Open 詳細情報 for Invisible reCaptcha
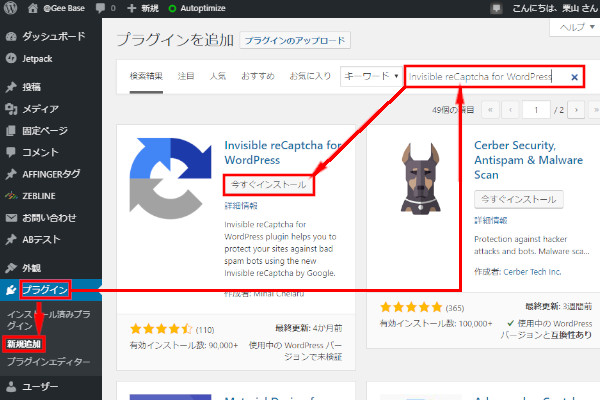600x400 pixels. pyautogui.click(x=241, y=206)
